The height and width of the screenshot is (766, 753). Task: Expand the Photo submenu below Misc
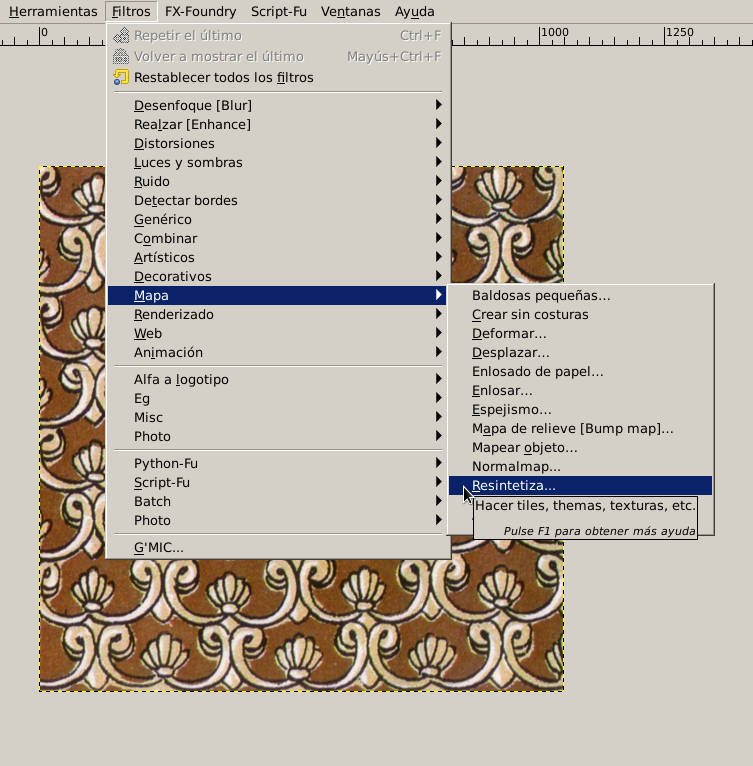click(x=277, y=436)
